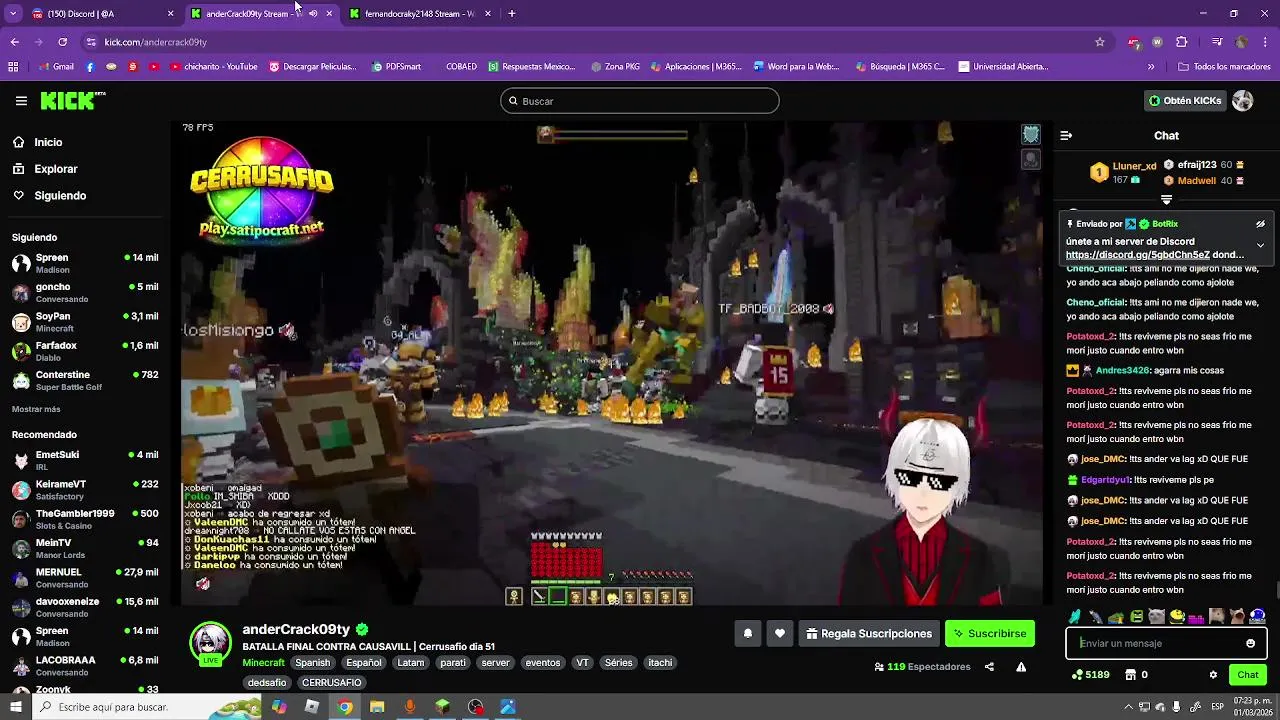
Task: Open the emoji picker in chat input
Action: (x=1250, y=643)
